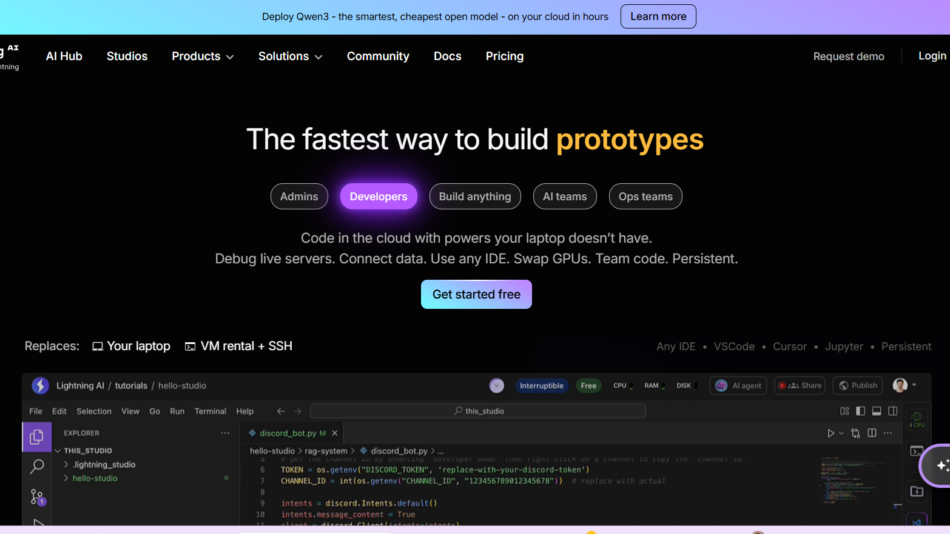Viewport: 950px width, 534px height.
Task: Click the split editor icon
Action: point(872,433)
